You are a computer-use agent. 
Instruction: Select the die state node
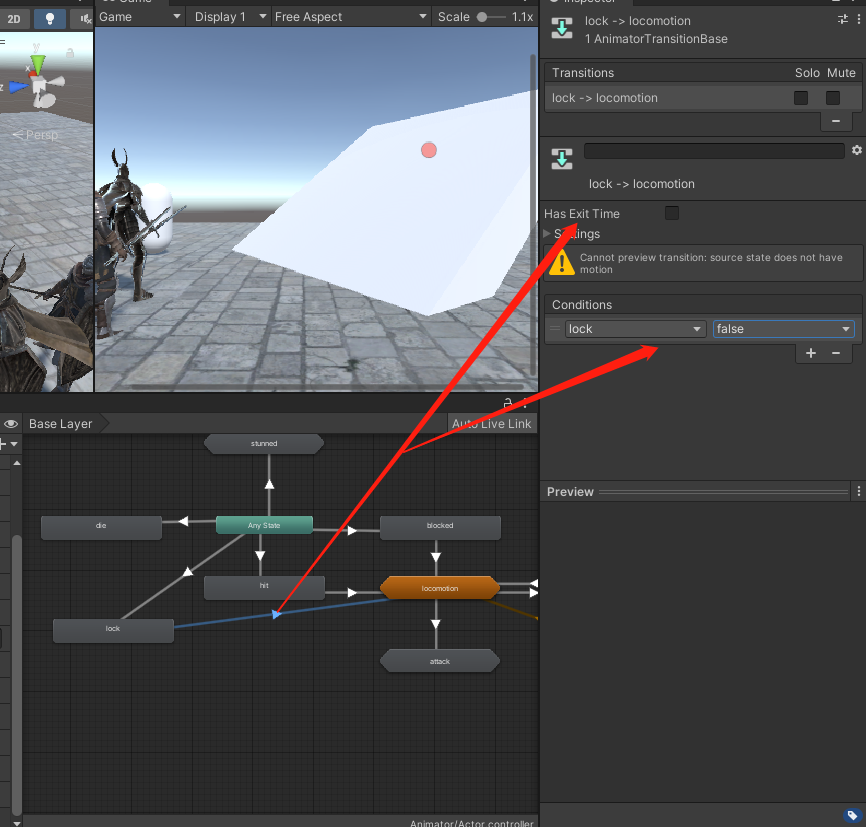101,528
